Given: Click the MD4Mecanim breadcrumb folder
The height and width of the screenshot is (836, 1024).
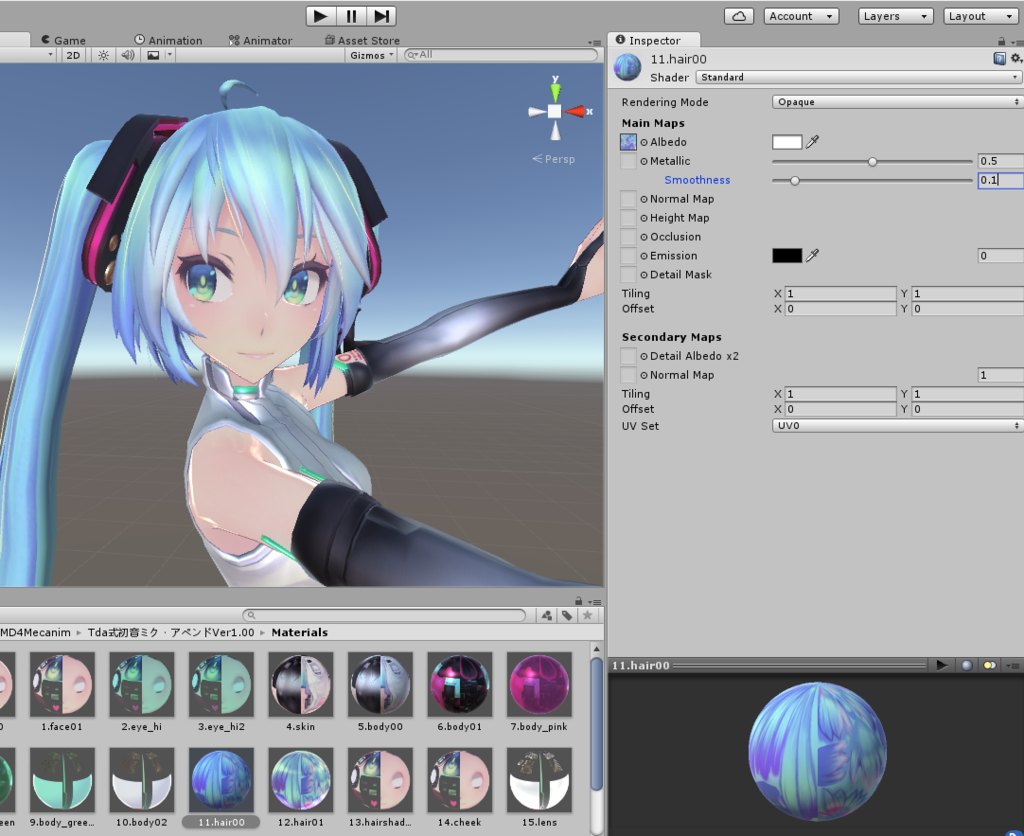Looking at the screenshot, I should pos(35,632).
